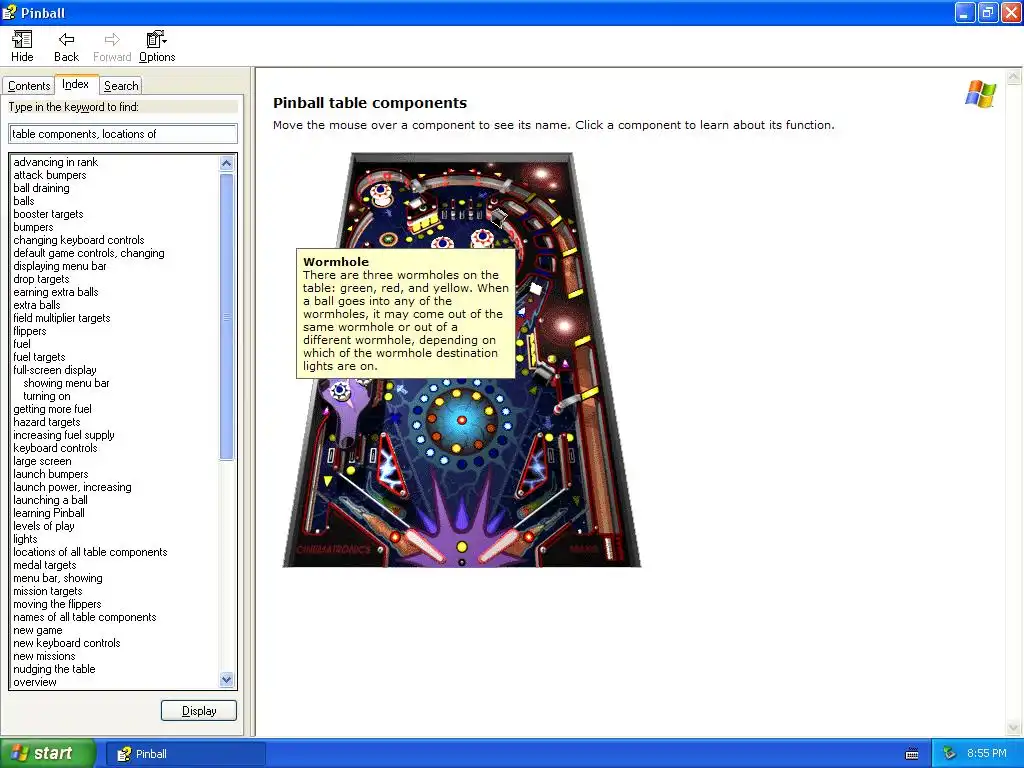Screen dimensions: 1024x768
Task: Click the keyword input field
Action: click(x=123, y=134)
